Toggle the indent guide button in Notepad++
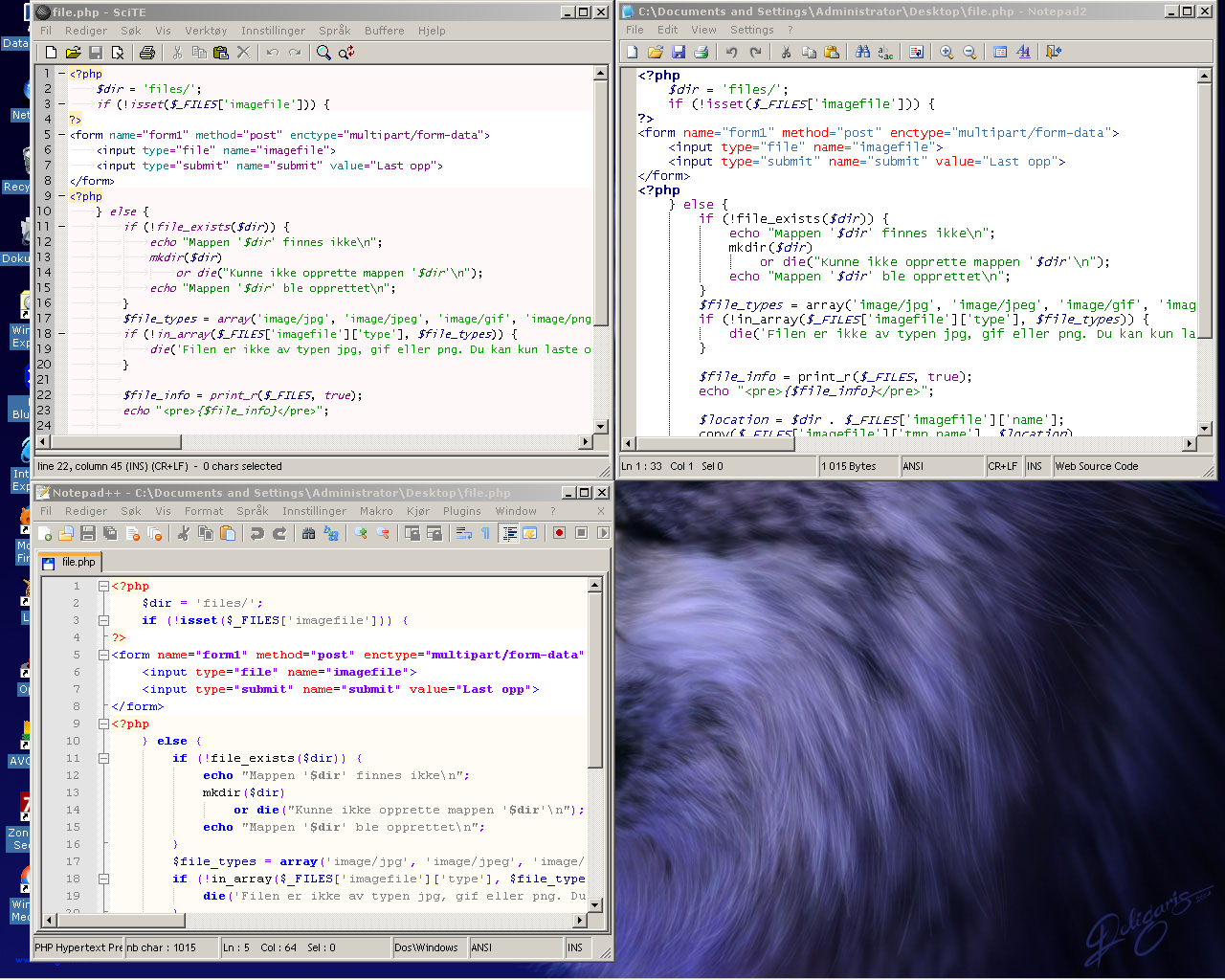The height and width of the screenshot is (980, 1225). coord(509,533)
